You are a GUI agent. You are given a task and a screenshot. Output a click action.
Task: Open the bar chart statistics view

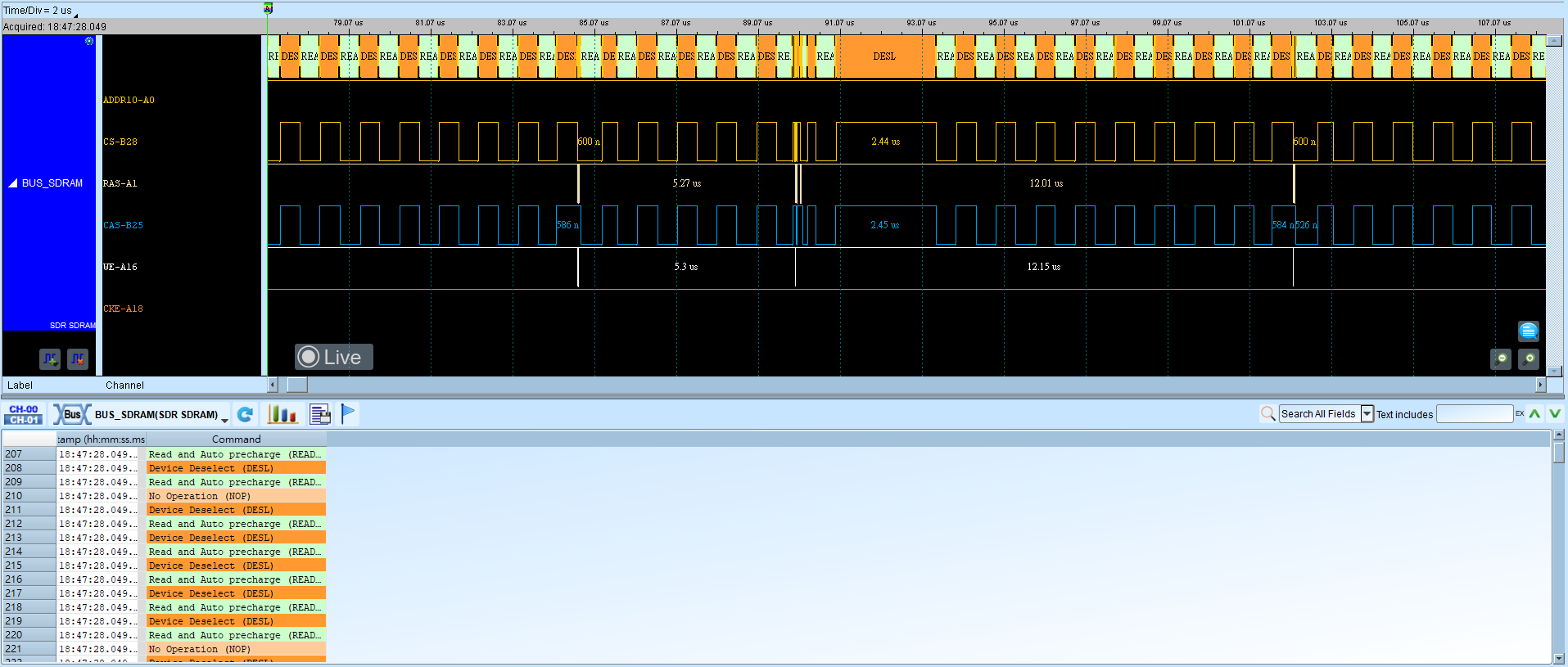[282, 414]
